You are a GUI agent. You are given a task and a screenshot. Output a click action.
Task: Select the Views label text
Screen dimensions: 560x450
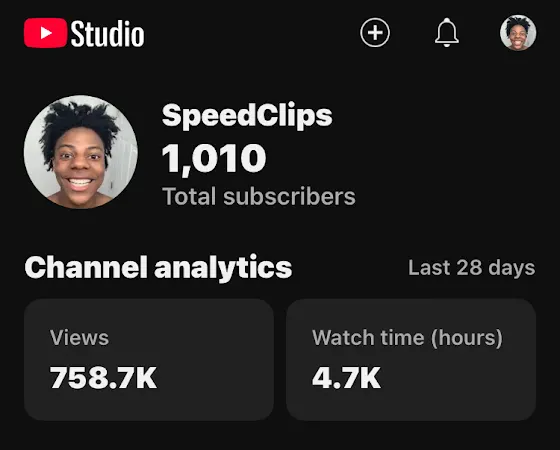(x=79, y=338)
